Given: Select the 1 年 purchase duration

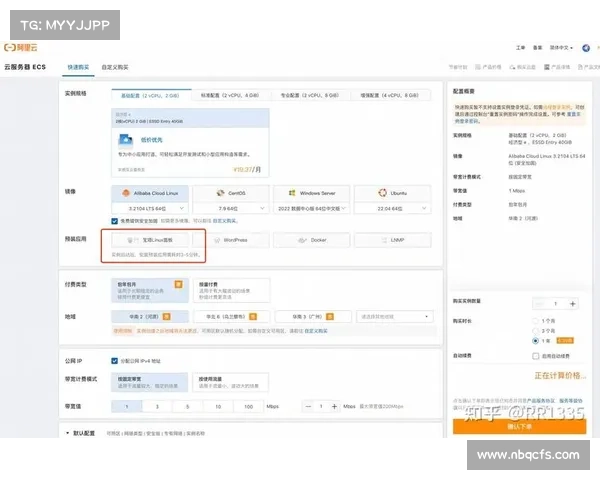Looking at the screenshot, I should coord(536,340).
